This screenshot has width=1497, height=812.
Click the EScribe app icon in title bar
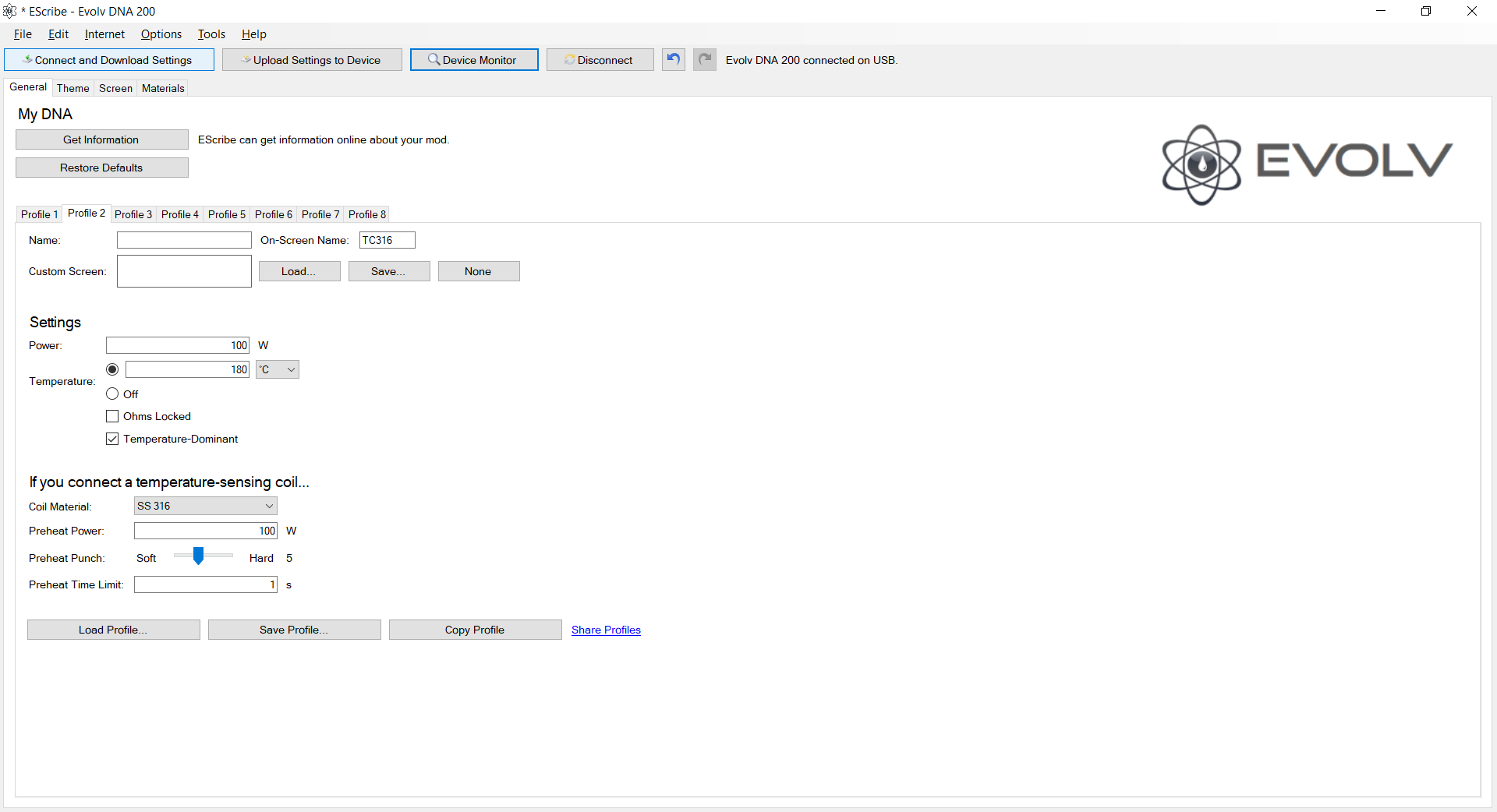coord(10,11)
